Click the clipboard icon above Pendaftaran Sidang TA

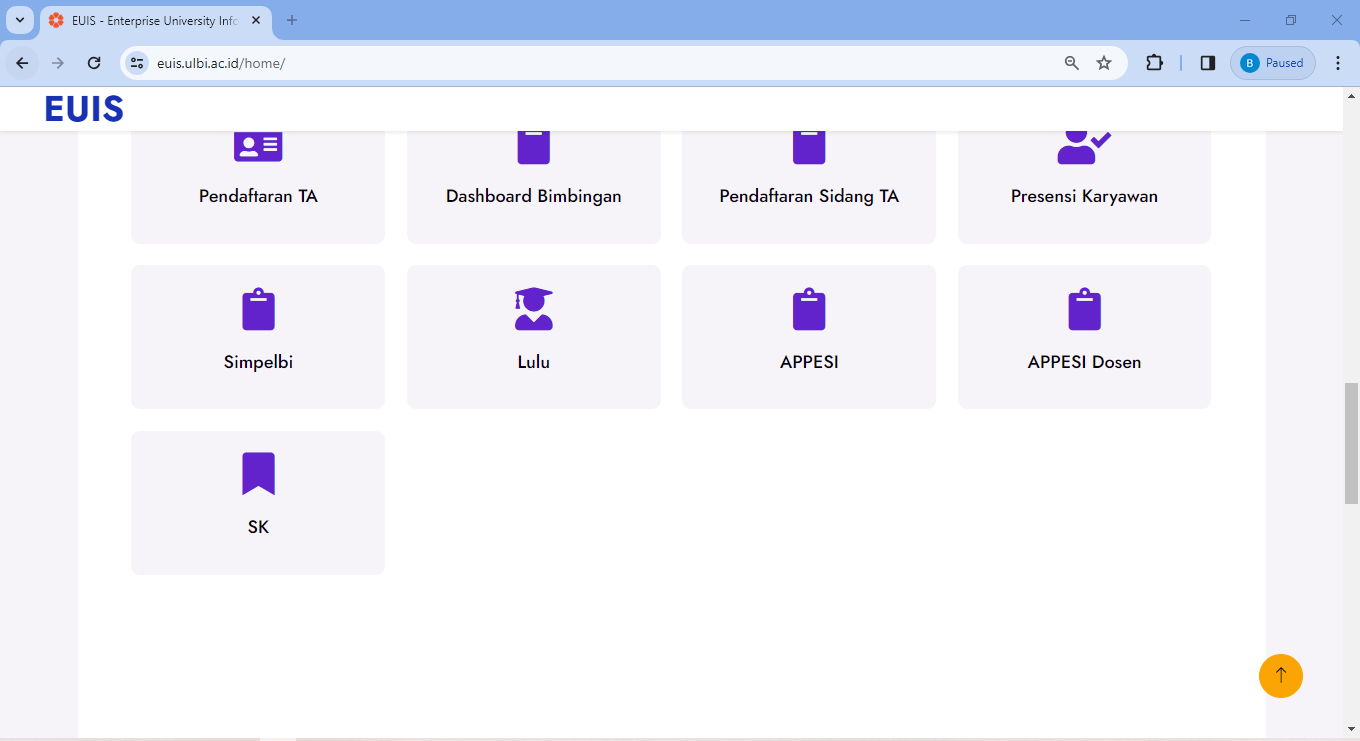click(809, 147)
